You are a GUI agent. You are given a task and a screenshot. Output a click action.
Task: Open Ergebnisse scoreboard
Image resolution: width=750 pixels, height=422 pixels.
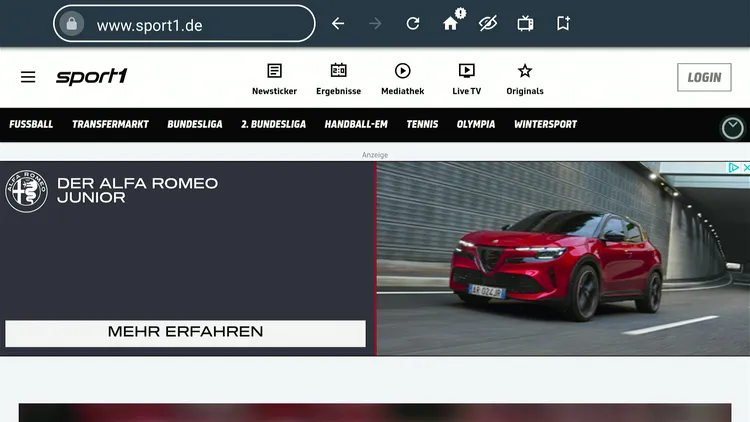pyautogui.click(x=338, y=79)
